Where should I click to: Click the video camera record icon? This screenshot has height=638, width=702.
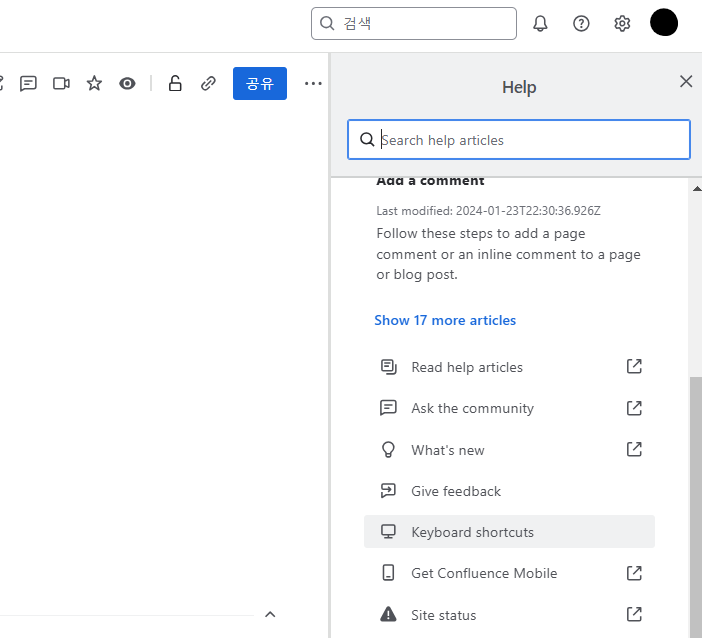pos(61,84)
